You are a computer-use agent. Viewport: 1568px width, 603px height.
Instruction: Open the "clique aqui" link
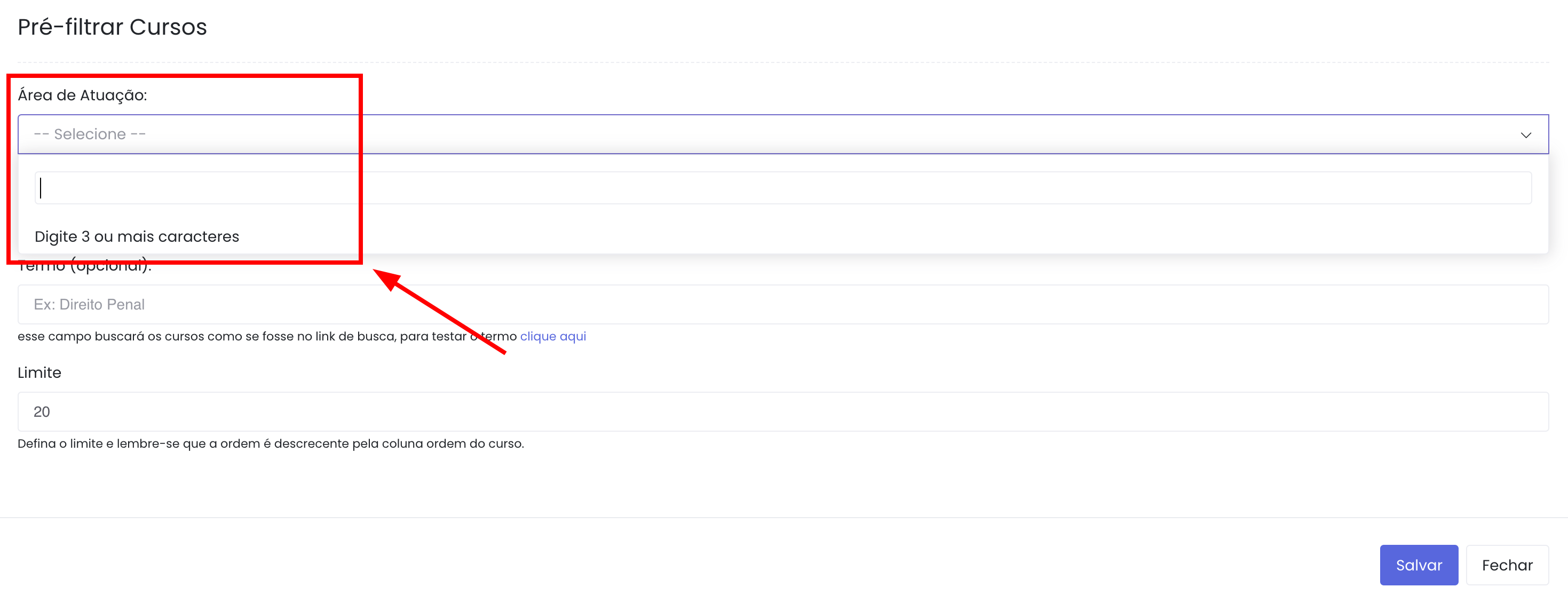coord(553,336)
